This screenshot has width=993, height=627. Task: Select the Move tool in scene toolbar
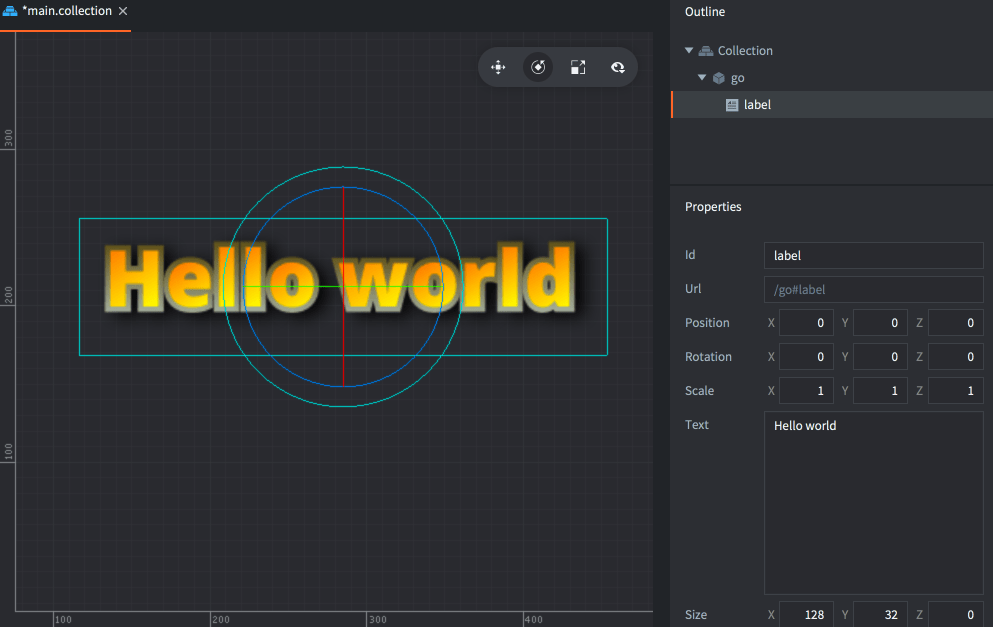pos(497,67)
